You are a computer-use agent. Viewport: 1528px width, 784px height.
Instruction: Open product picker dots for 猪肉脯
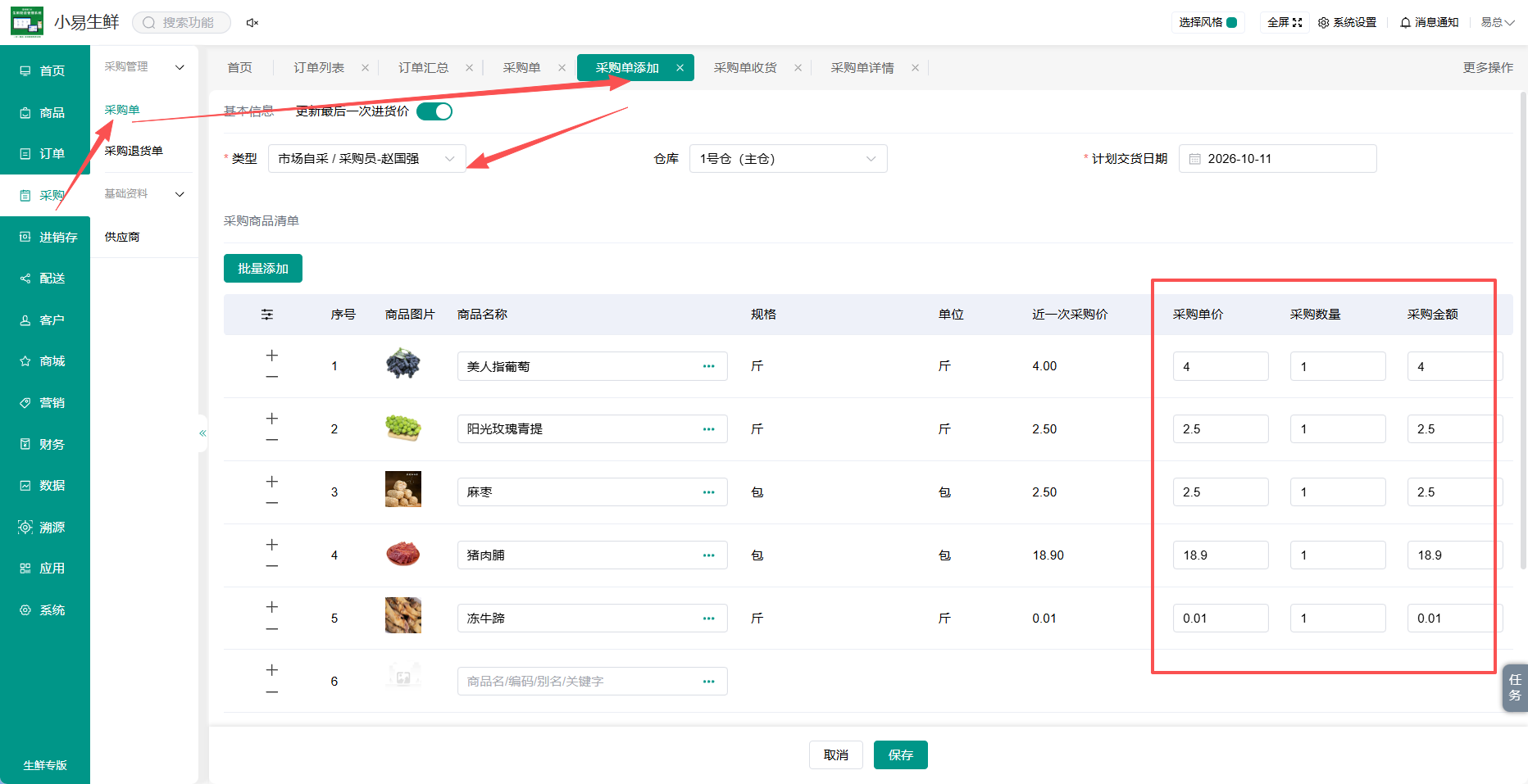coord(709,555)
